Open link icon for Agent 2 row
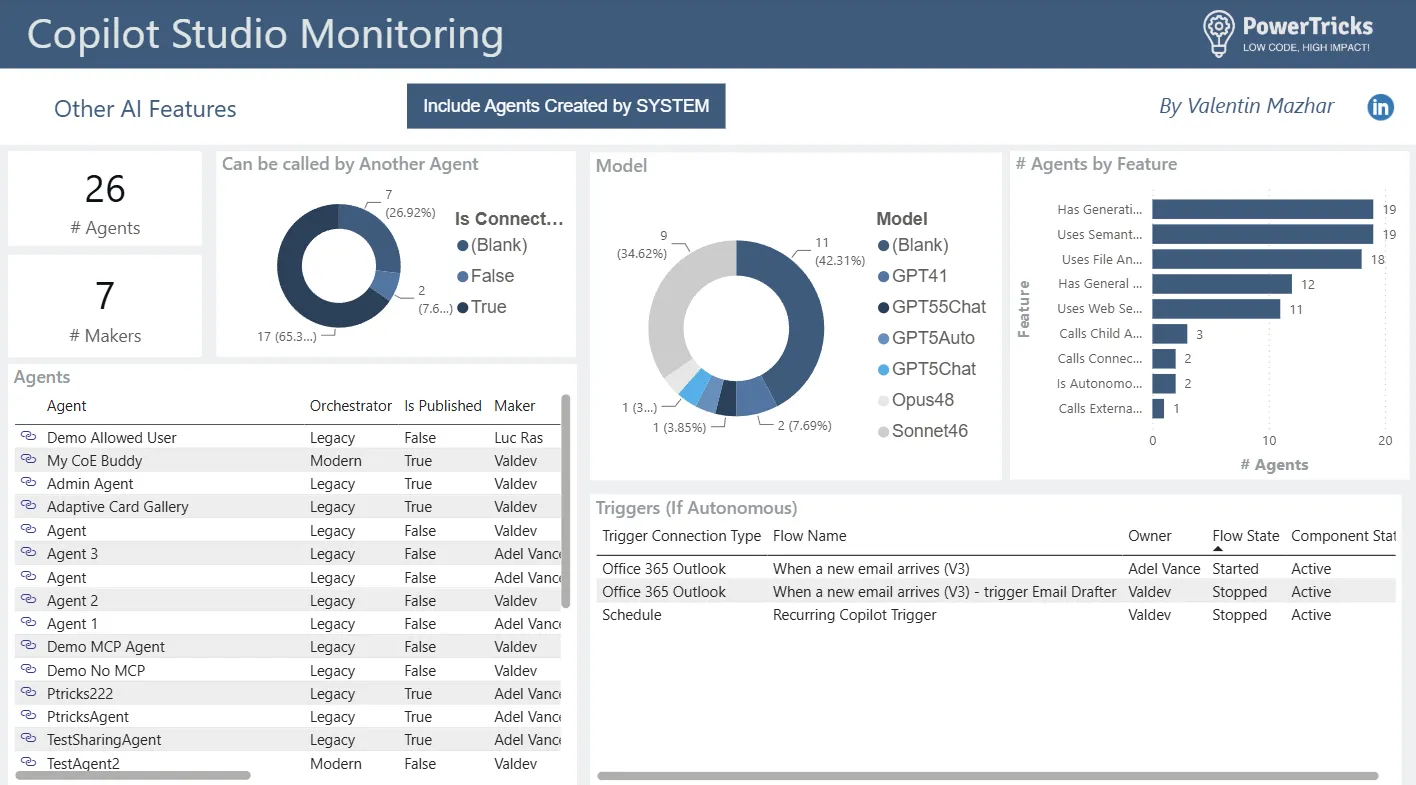This screenshot has width=1416, height=785. point(27,600)
